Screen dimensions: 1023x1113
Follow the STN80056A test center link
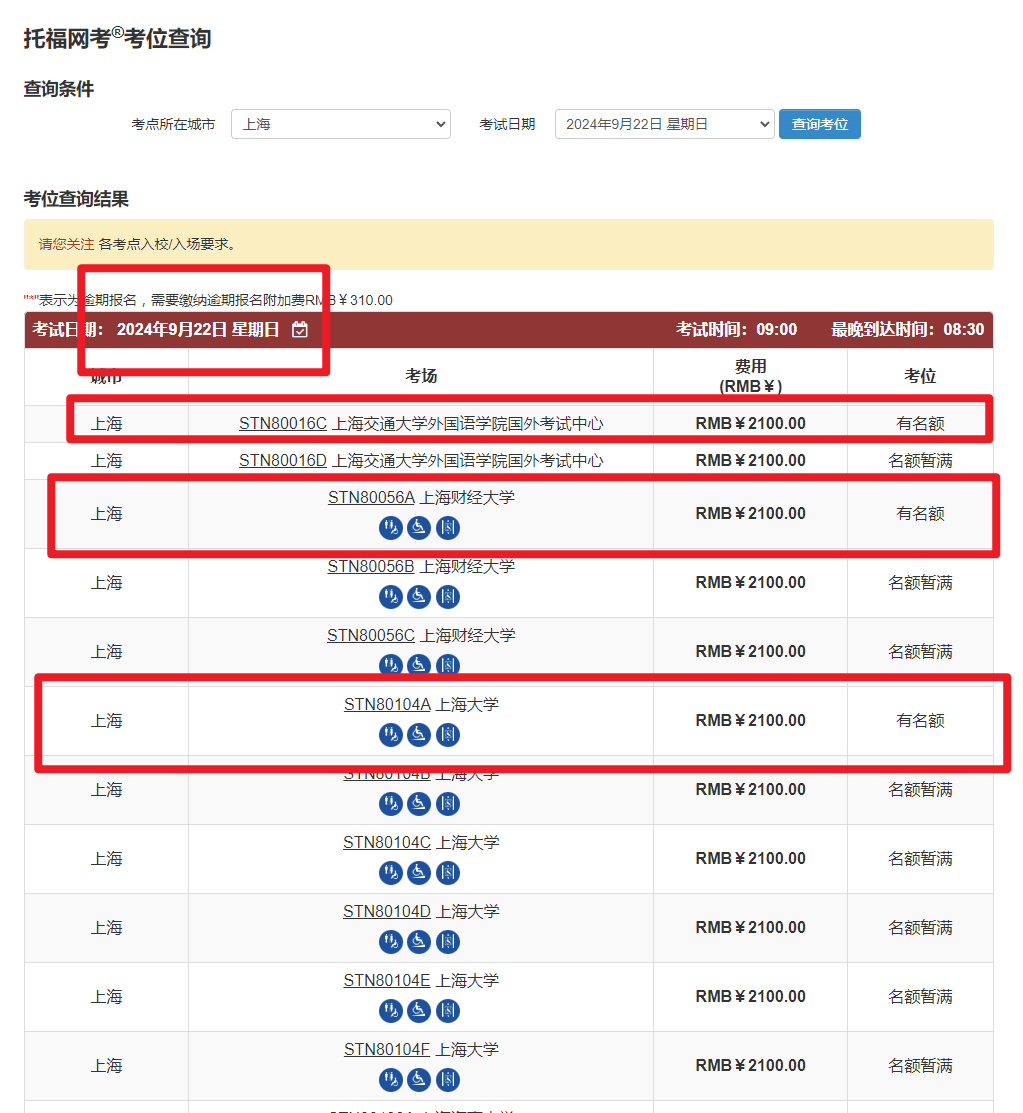pos(371,498)
